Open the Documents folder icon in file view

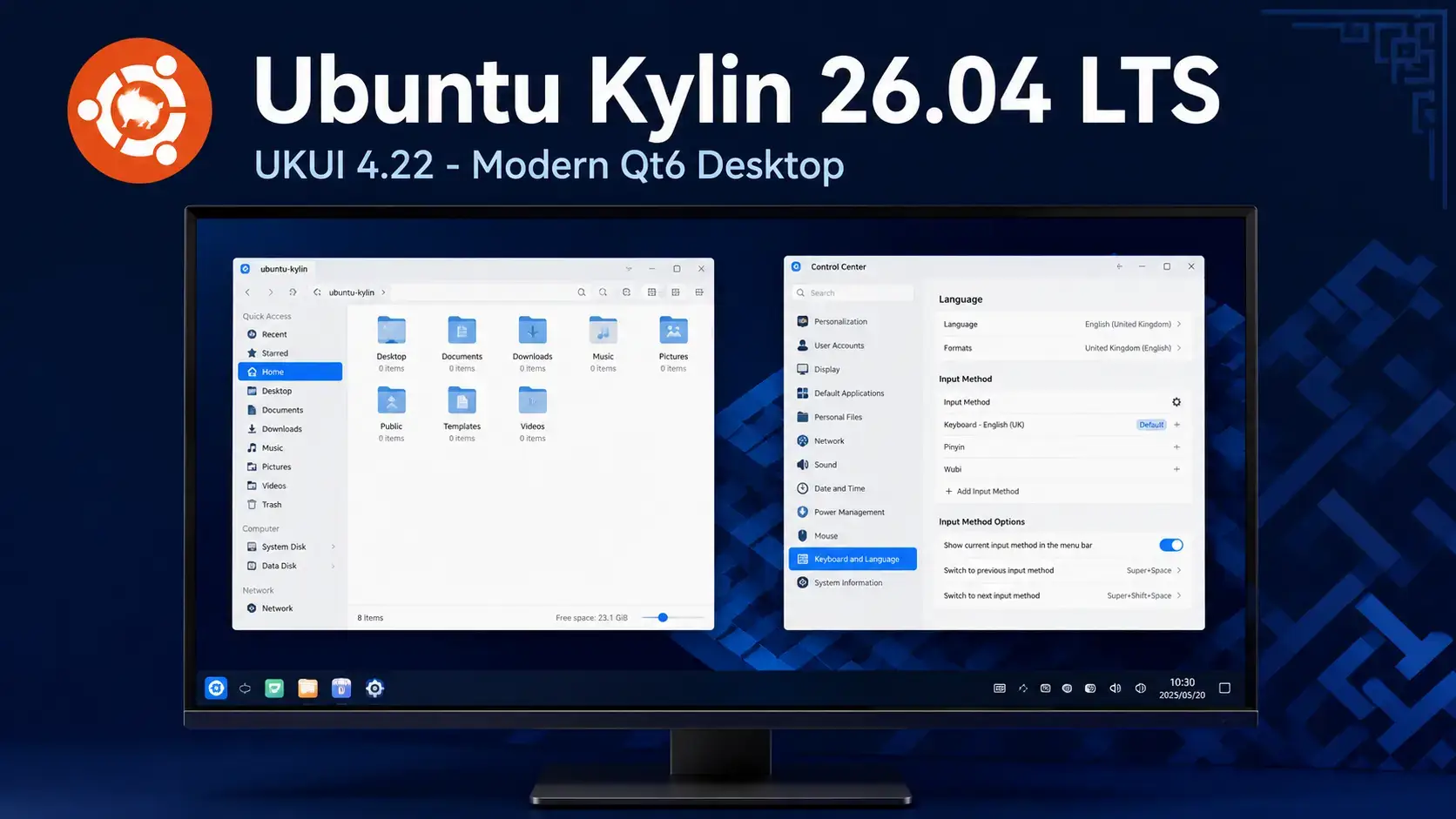(x=462, y=331)
